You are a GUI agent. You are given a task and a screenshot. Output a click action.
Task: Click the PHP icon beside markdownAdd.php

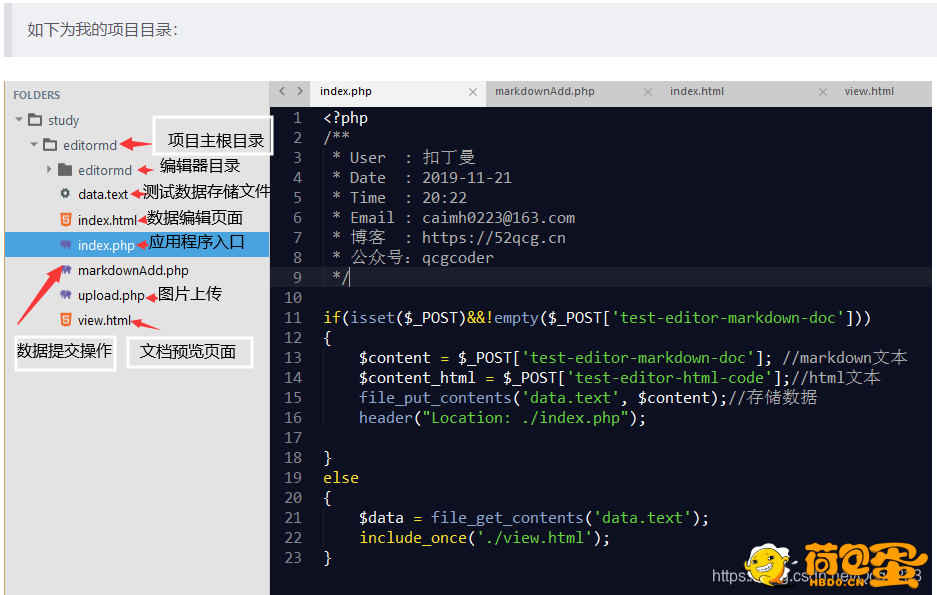click(x=66, y=269)
